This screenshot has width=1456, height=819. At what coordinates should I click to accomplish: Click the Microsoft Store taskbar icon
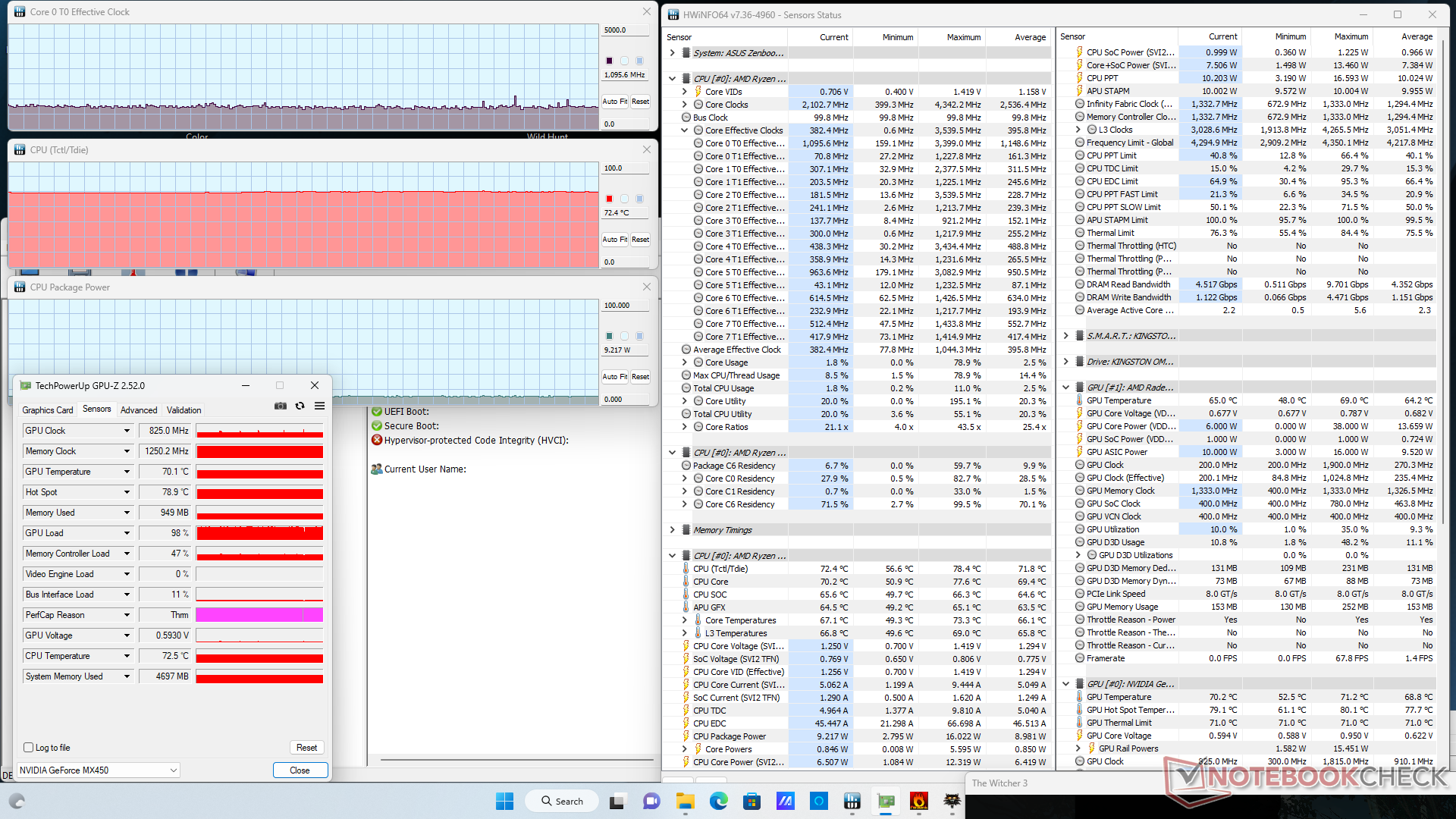(752, 801)
